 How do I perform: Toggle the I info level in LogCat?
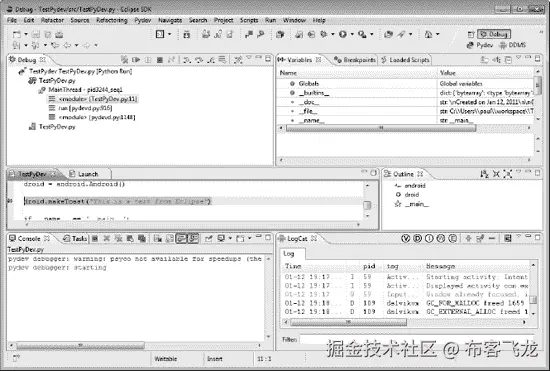click(x=429, y=238)
